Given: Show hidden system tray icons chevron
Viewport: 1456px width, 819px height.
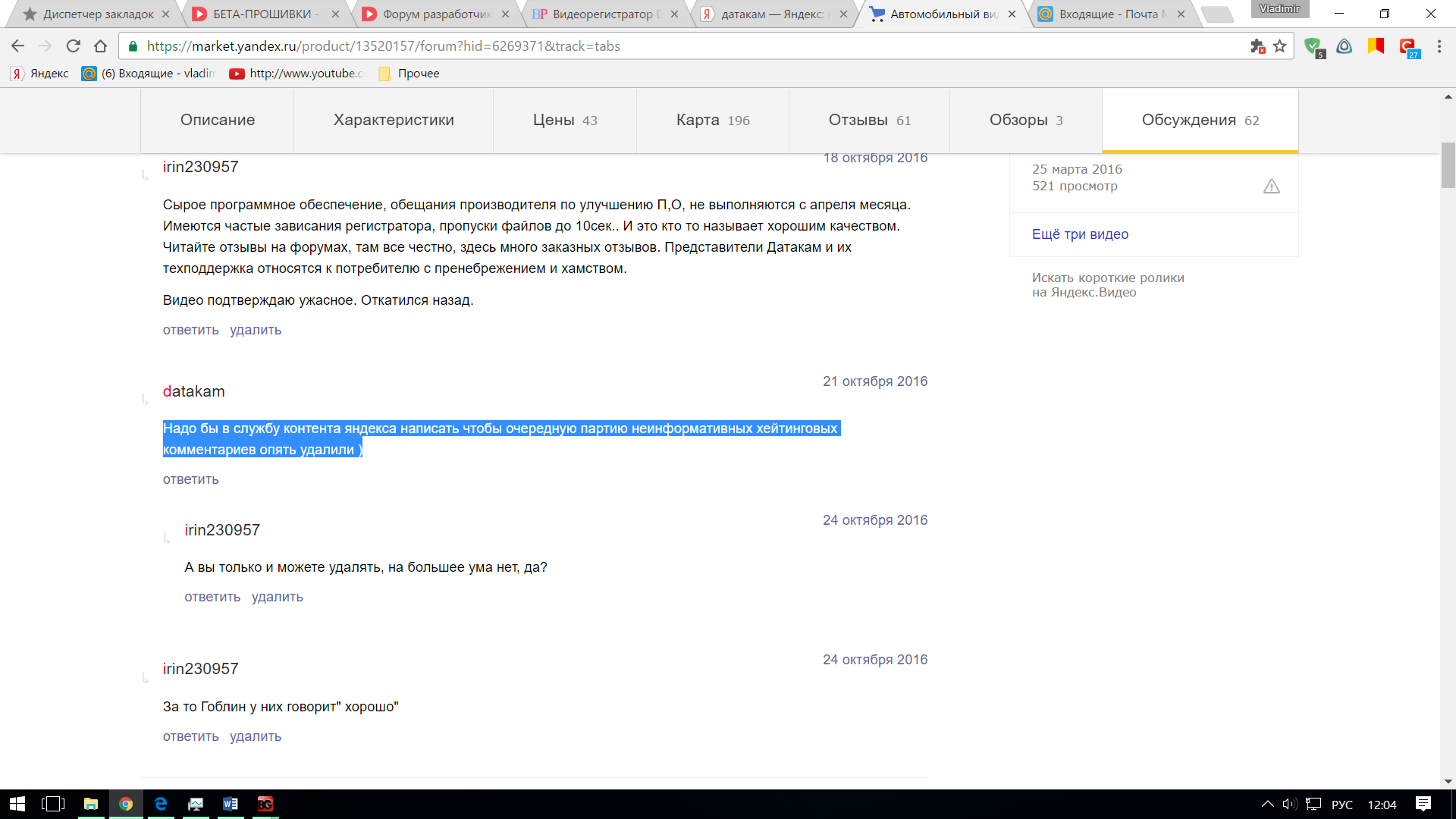Looking at the screenshot, I should coord(1267,804).
